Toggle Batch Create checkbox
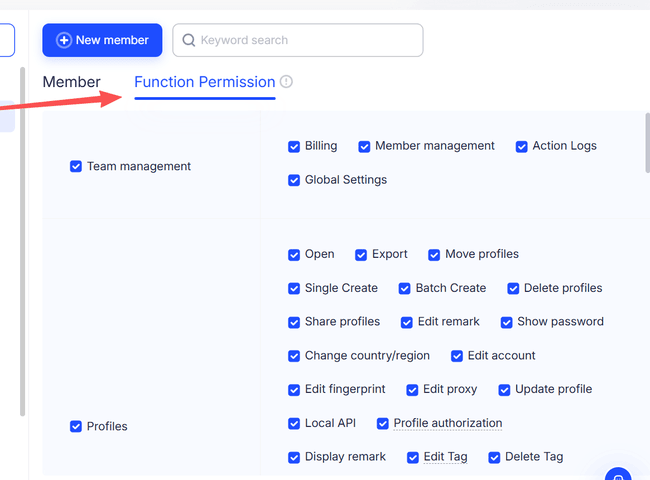The width and height of the screenshot is (650, 480). 405,288
